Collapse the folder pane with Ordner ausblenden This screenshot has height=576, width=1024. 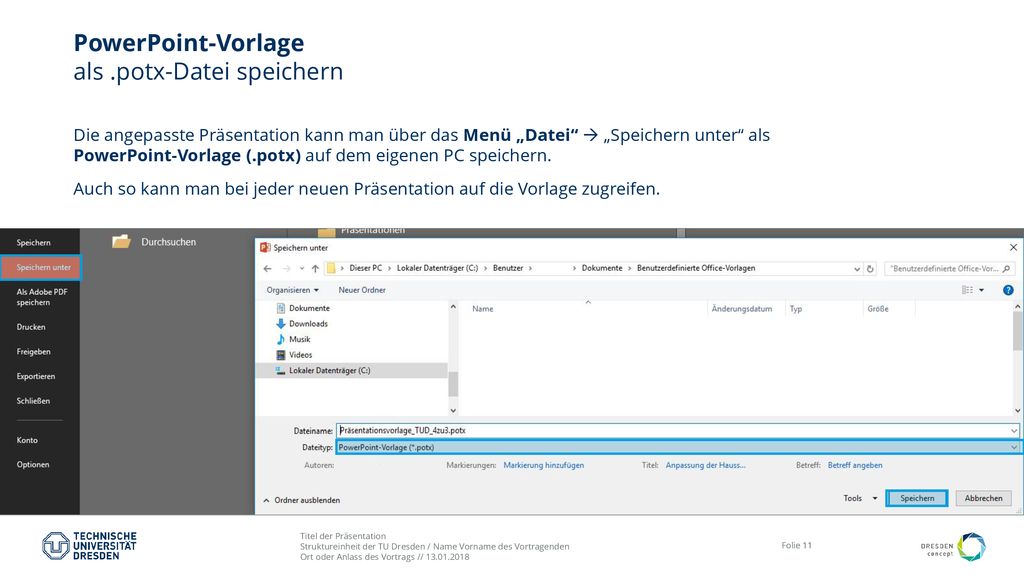pos(302,500)
